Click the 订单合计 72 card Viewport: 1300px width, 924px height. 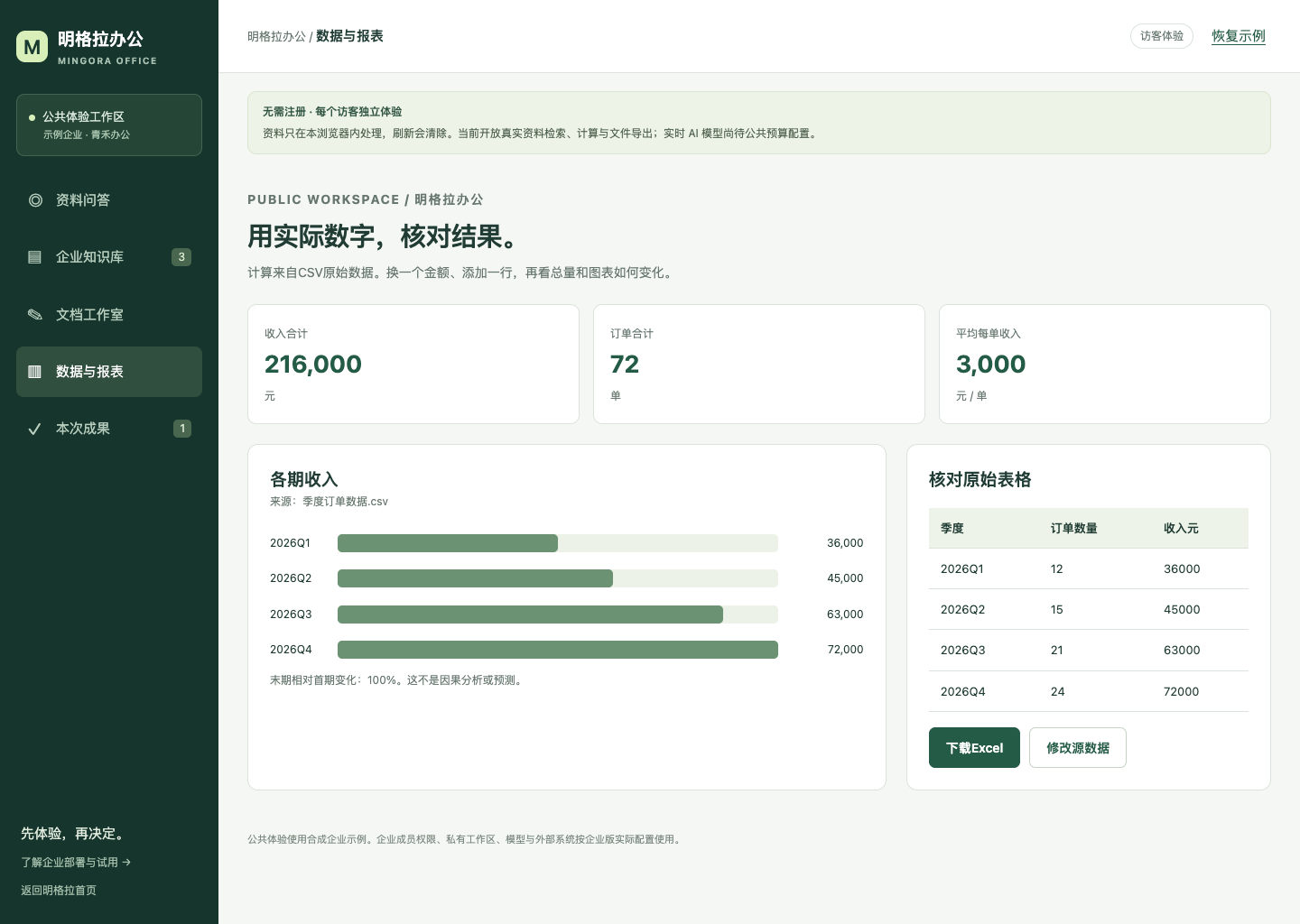[759, 364]
